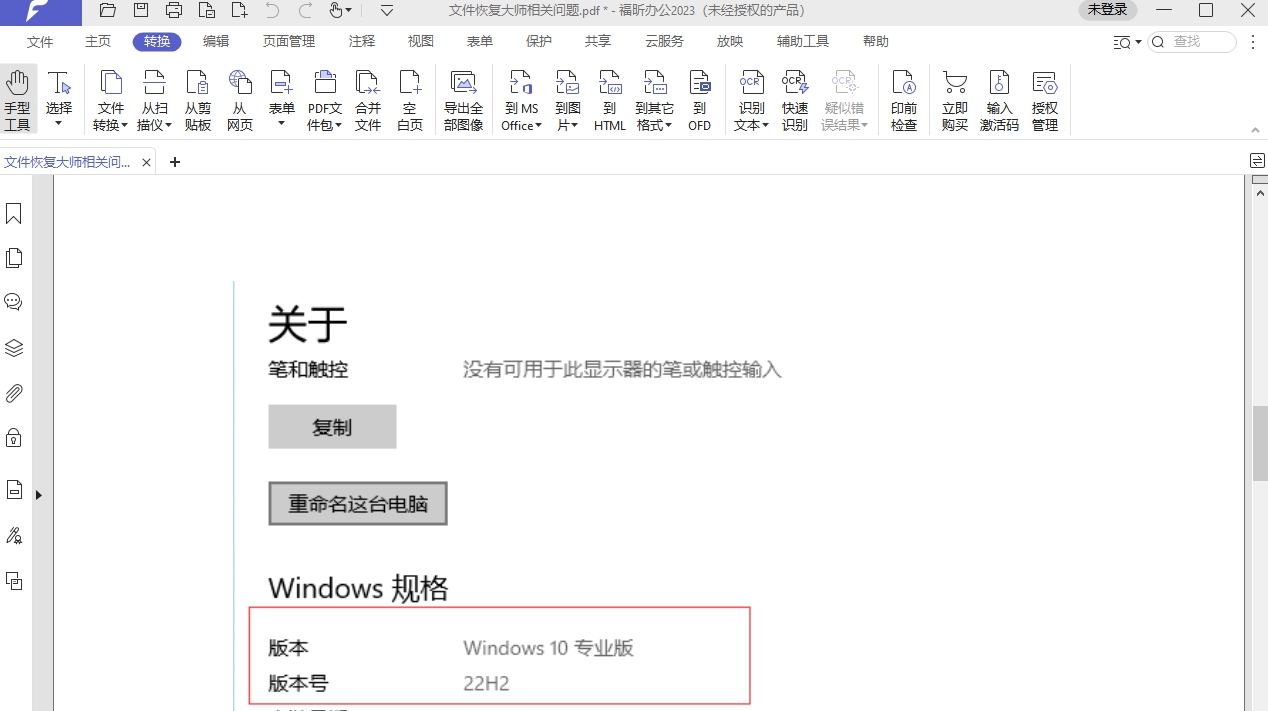Open the Pages thumbnail panel in sidebar
The image size is (1268, 711).
pyautogui.click(x=14, y=258)
